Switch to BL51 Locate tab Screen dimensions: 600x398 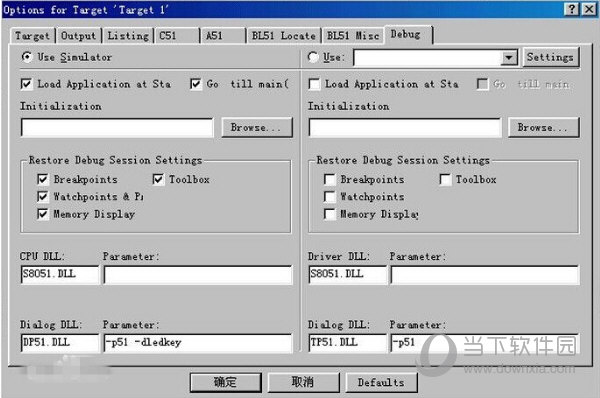click(284, 36)
